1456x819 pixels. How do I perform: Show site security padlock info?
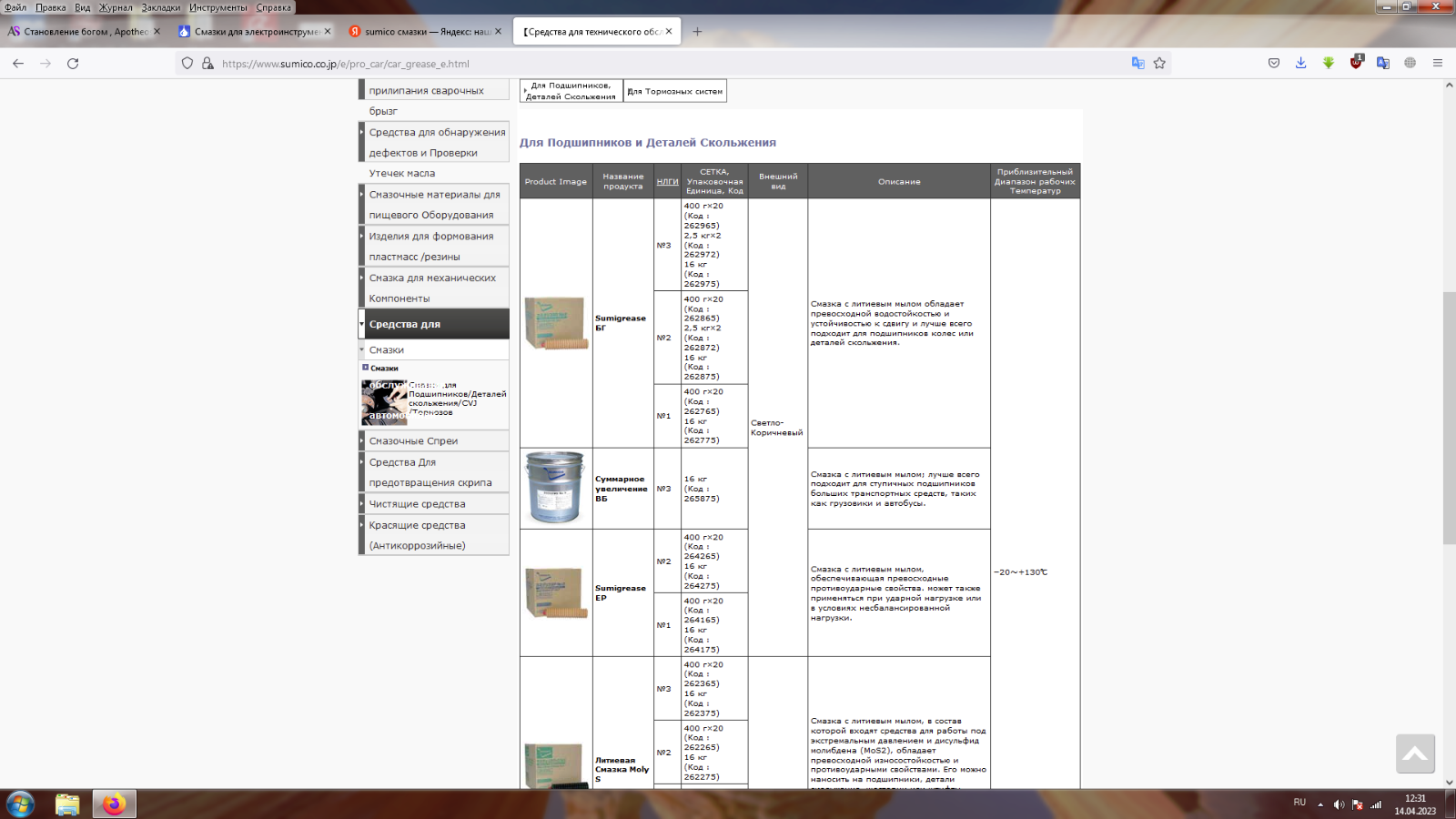coord(207,64)
